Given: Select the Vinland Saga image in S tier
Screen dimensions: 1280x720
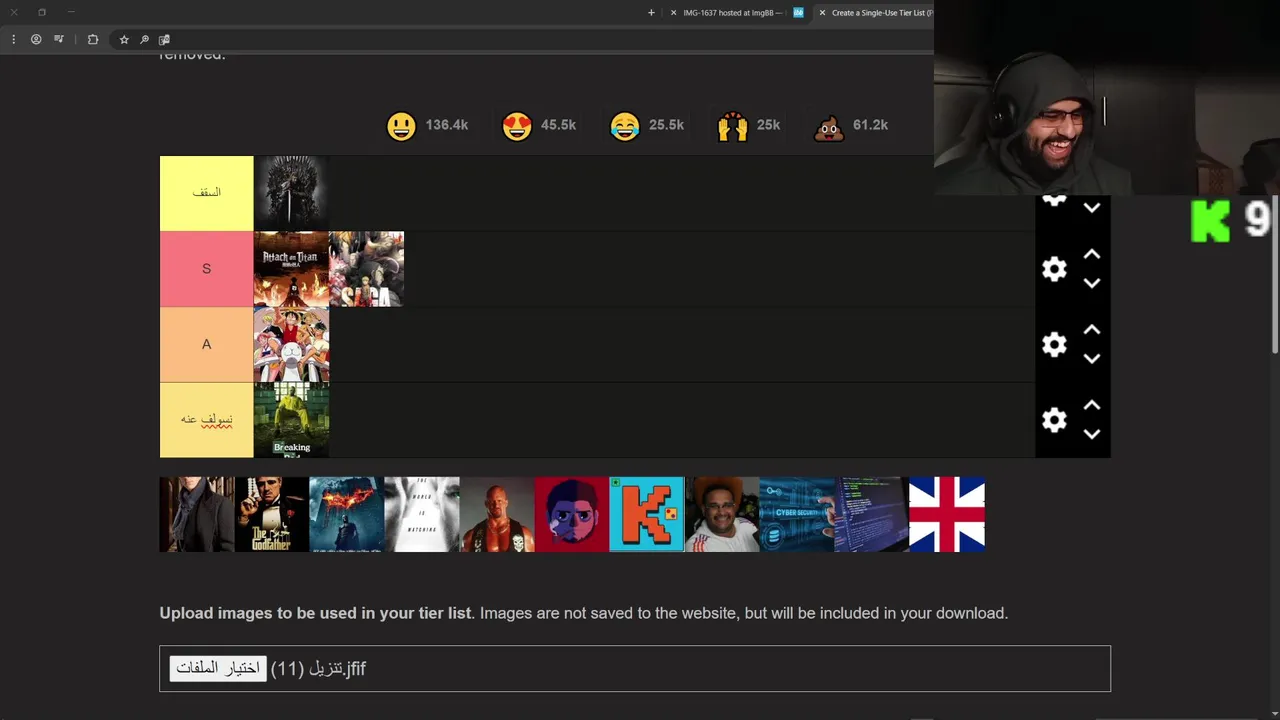Looking at the screenshot, I should click(x=366, y=269).
